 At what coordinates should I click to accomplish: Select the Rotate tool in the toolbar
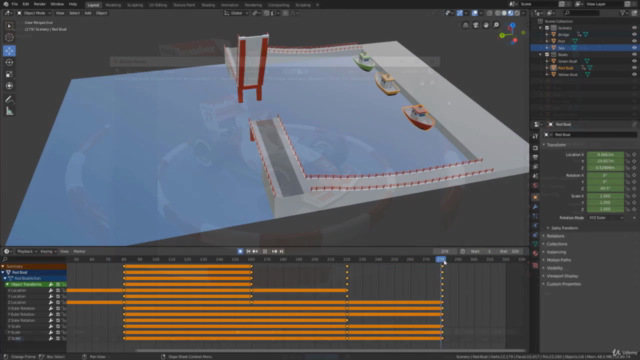9,62
